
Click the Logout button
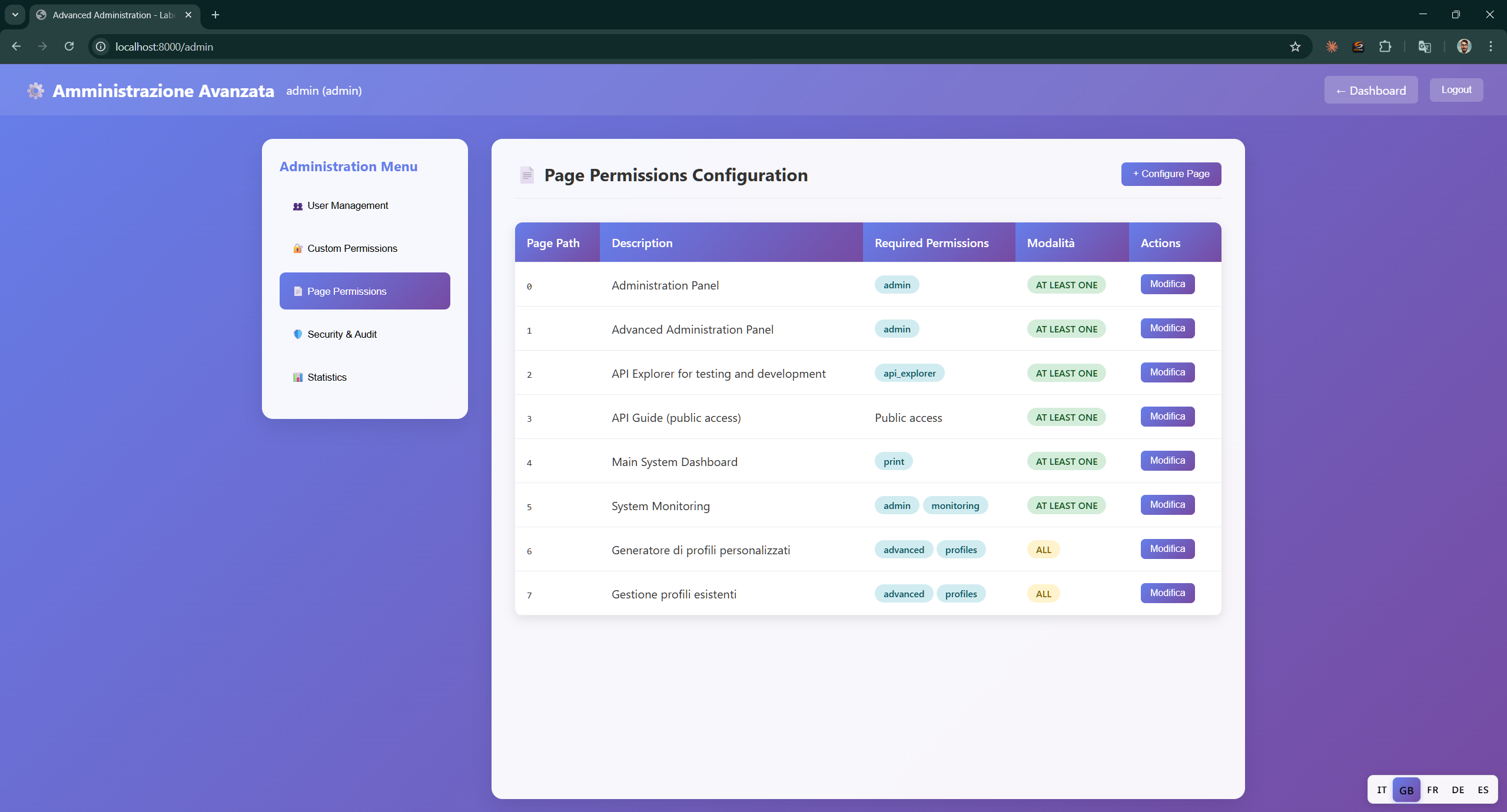[x=1456, y=89]
